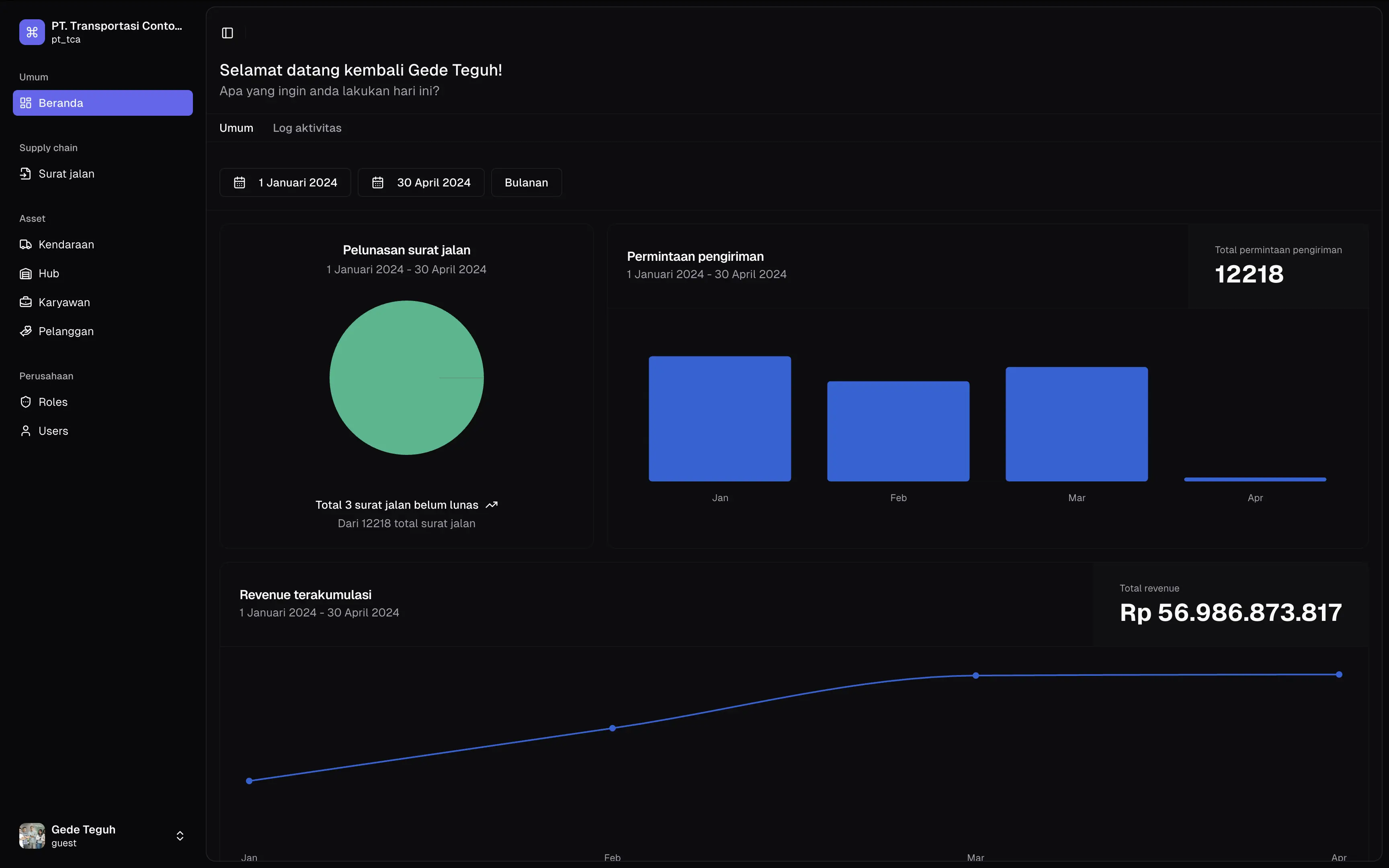Click the Surat jalan document icon
Image resolution: width=1389 pixels, height=868 pixels.
click(x=25, y=173)
